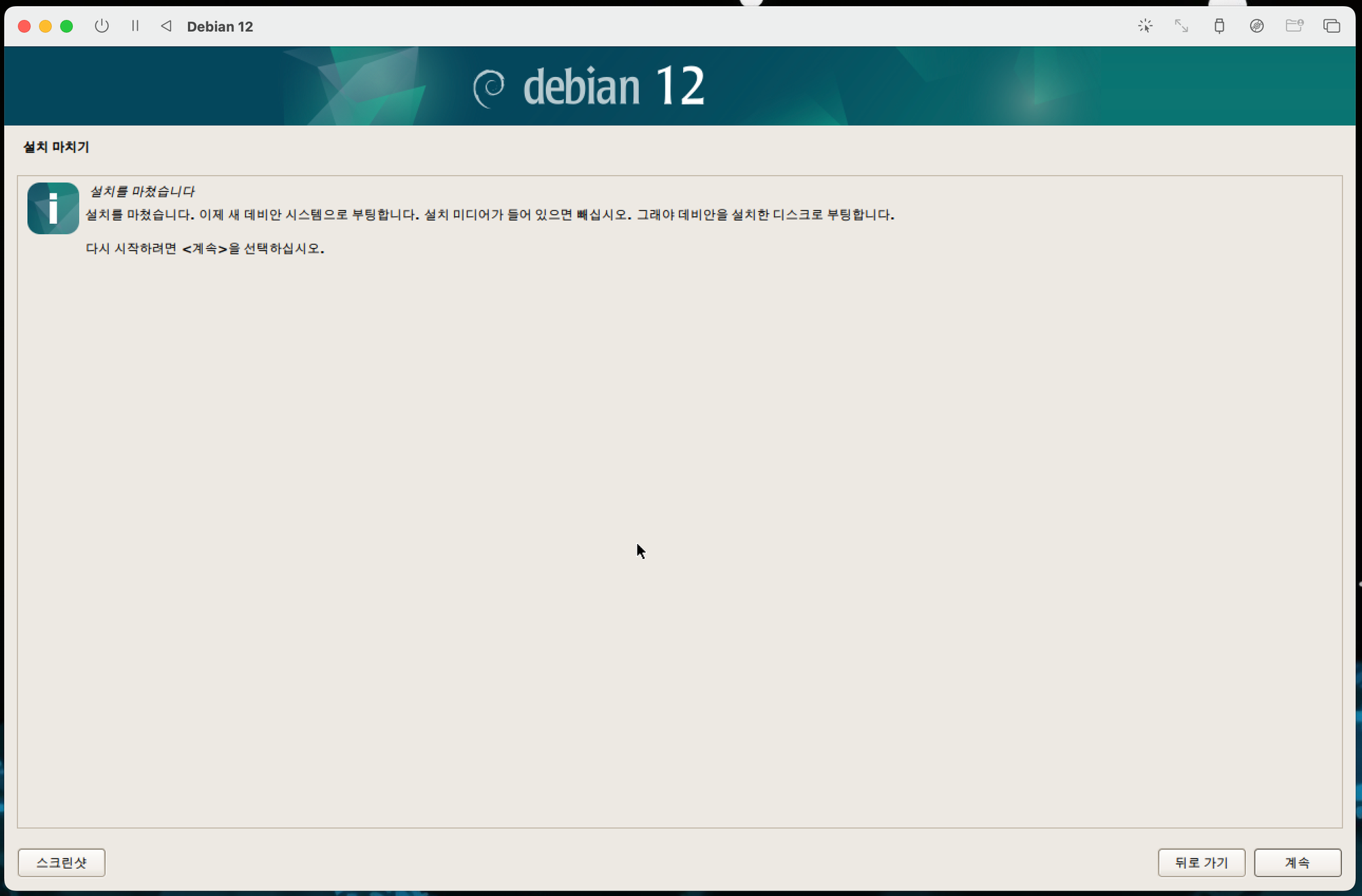Click the italic 설치를 마쳤습니다 title
The image size is (1362, 896).
(142, 191)
